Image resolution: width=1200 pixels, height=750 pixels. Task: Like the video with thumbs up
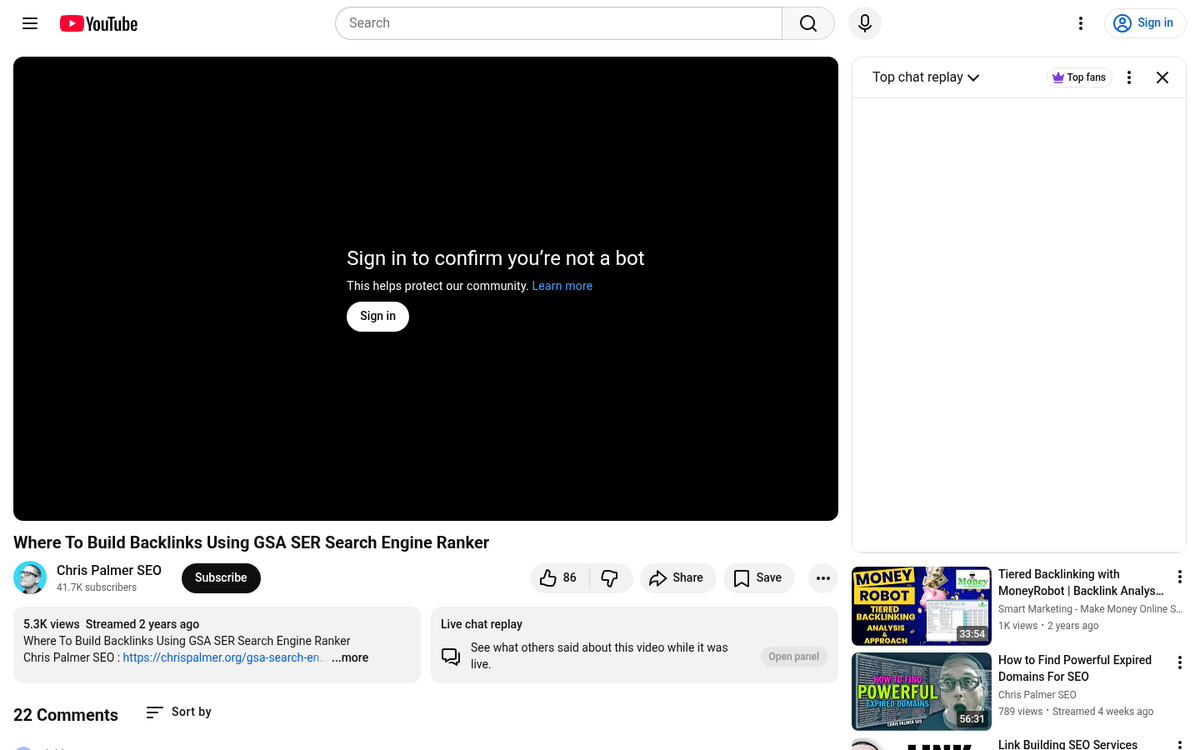click(559, 578)
